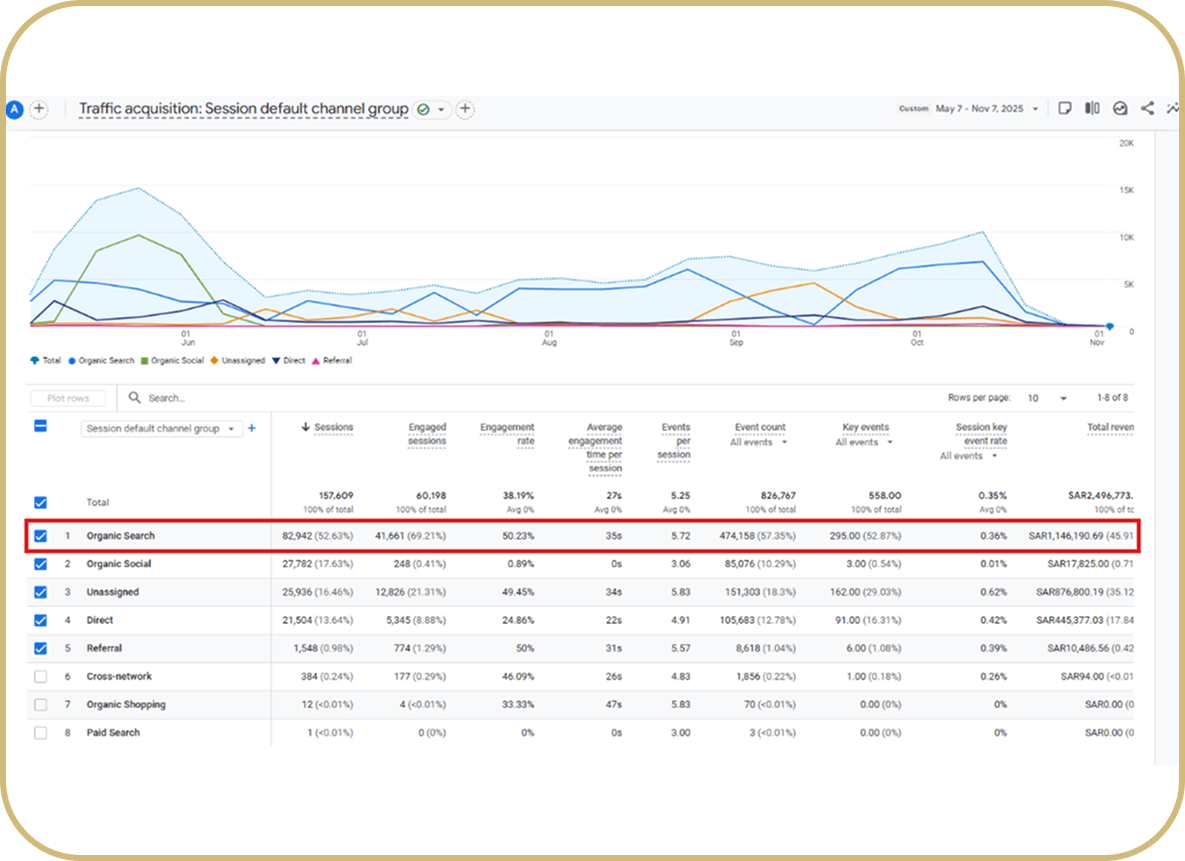Viewport: 1185px width, 861px height.
Task: Click Organic Social legend swatch in chart
Action: (x=144, y=361)
